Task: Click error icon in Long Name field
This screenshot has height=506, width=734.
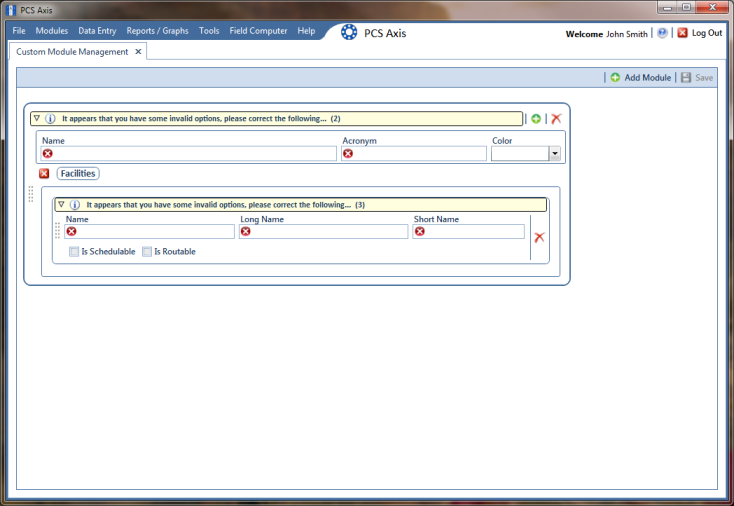Action: [246, 231]
